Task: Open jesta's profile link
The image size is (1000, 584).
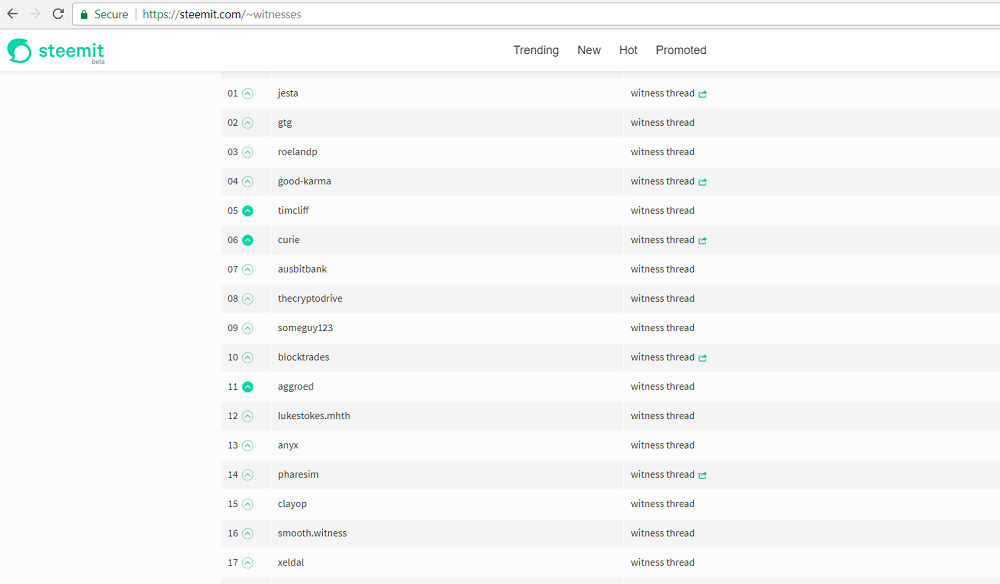Action: 288,93
